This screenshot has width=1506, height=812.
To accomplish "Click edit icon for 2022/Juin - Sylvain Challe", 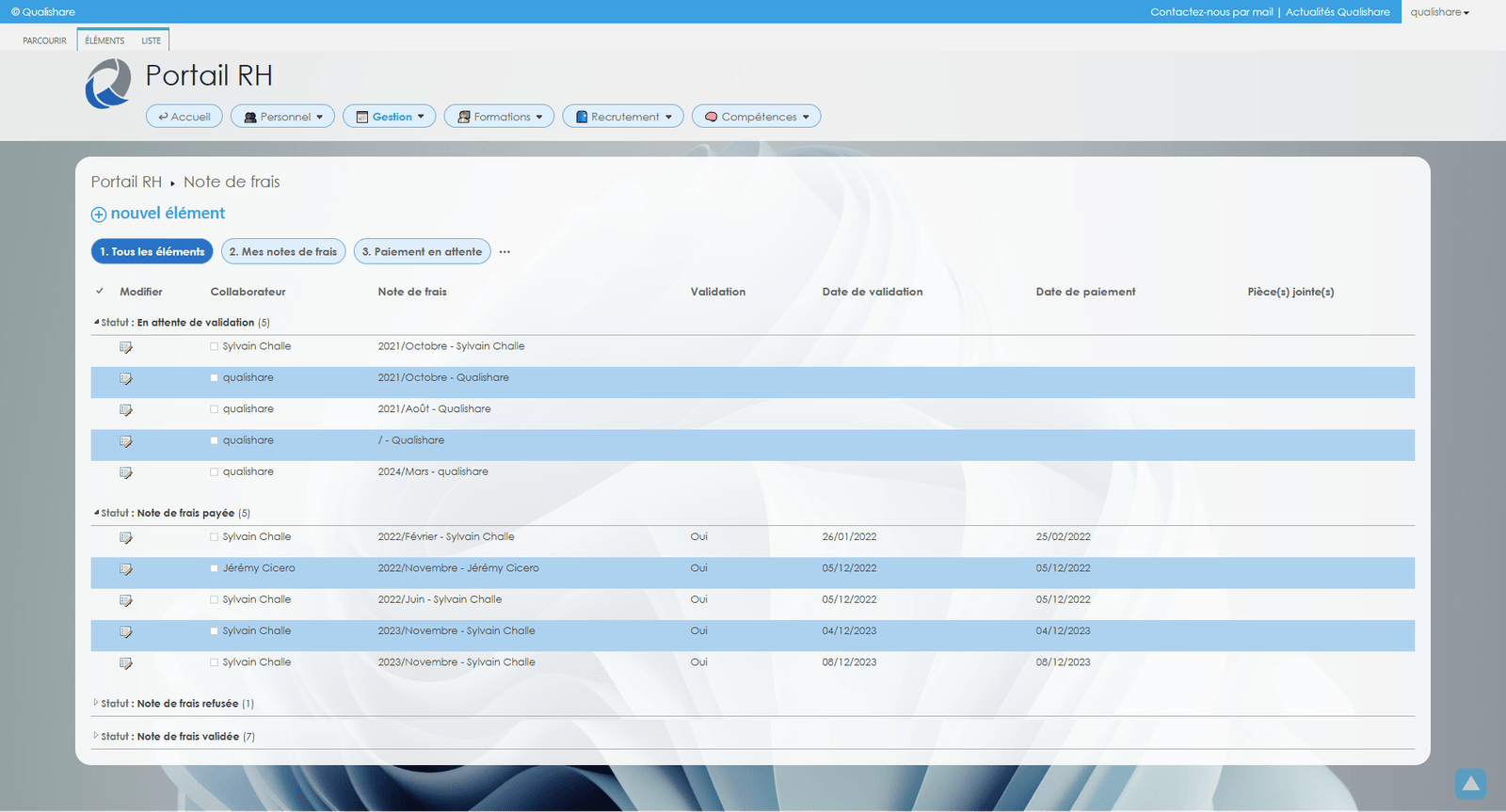I will tap(126, 600).
